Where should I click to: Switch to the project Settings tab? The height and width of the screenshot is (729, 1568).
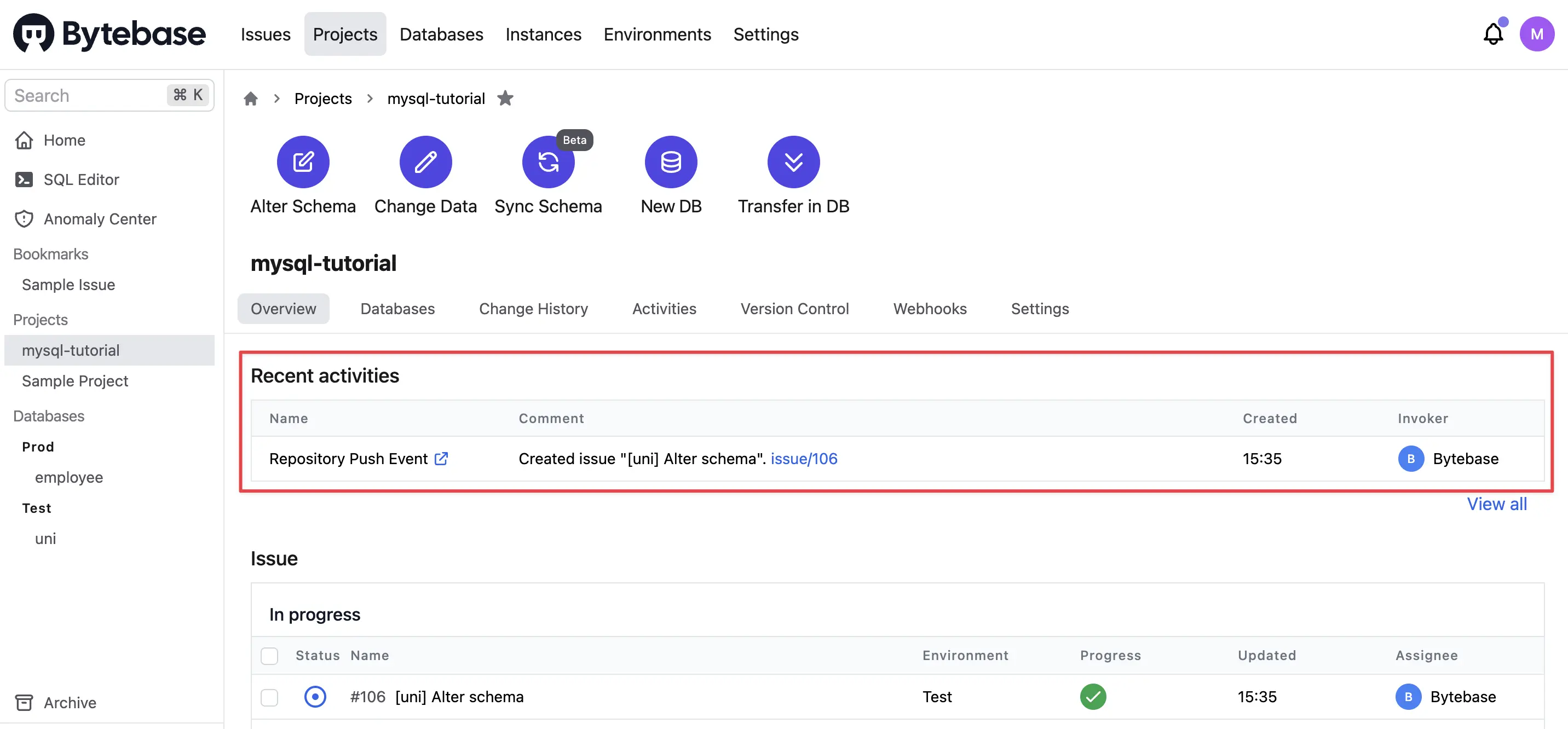tap(1040, 309)
